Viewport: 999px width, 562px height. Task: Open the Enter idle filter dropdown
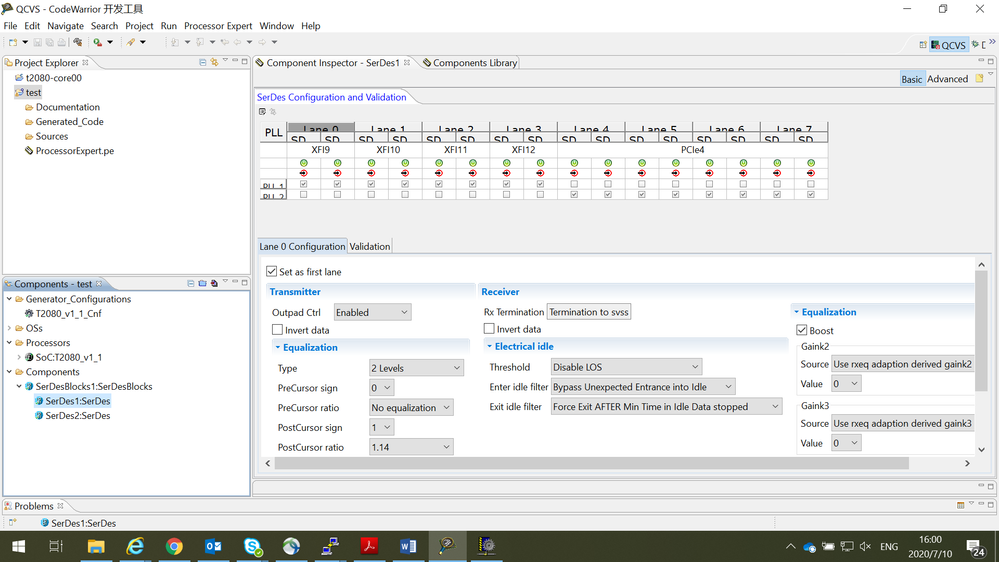pyautogui.click(x=643, y=387)
